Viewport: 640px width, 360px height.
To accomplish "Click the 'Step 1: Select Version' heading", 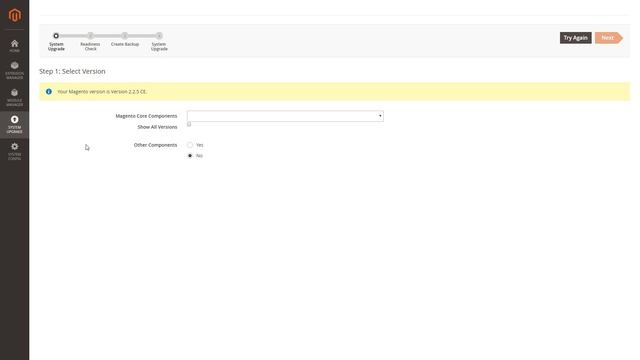I will coord(72,71).
